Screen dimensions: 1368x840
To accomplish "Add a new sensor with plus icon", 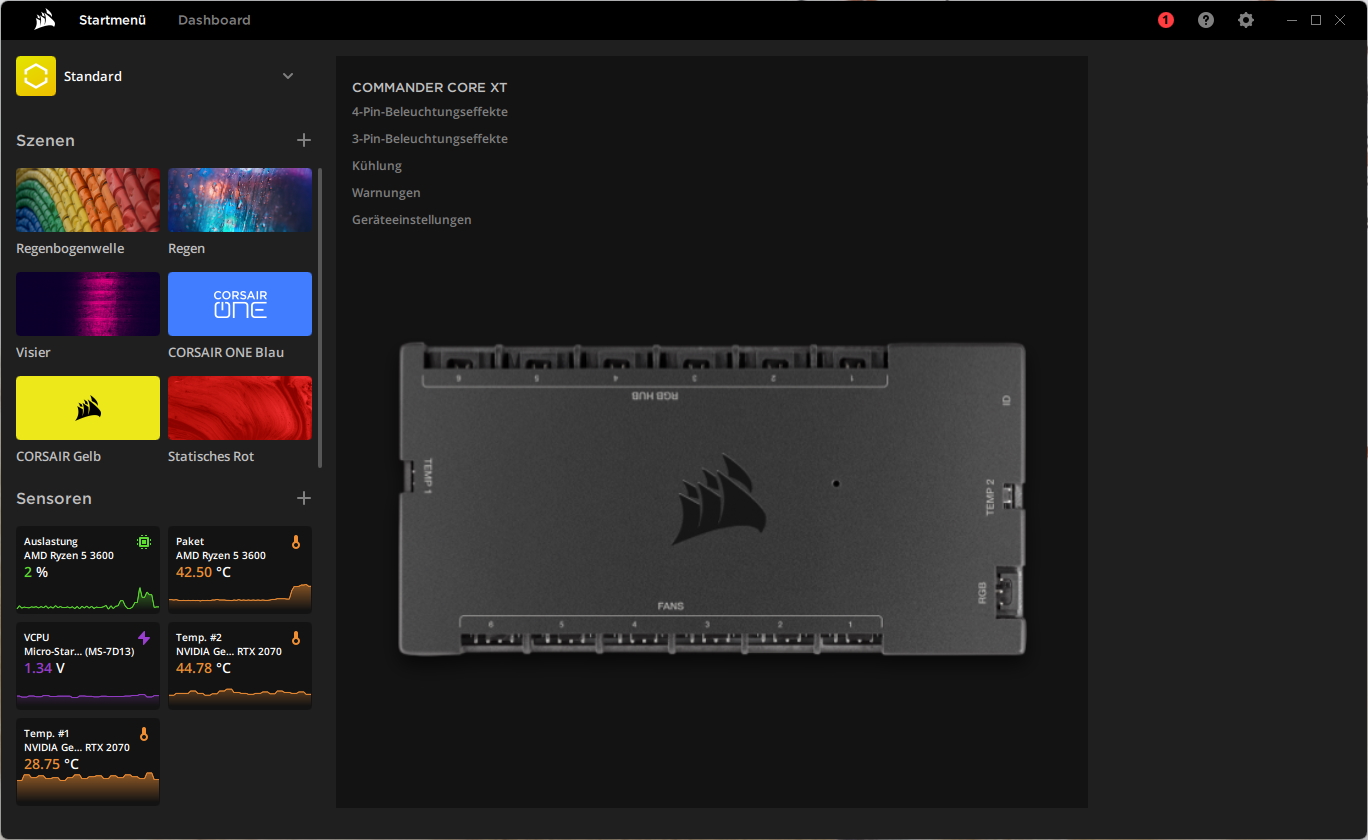I will coord(304,498).
